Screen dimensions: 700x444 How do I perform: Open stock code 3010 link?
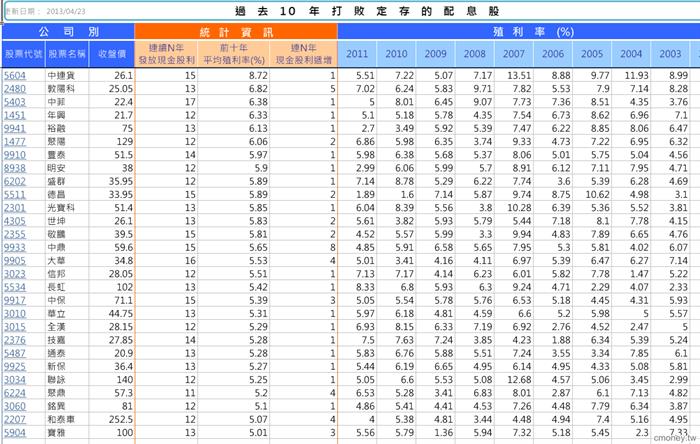tap(15, 314)
